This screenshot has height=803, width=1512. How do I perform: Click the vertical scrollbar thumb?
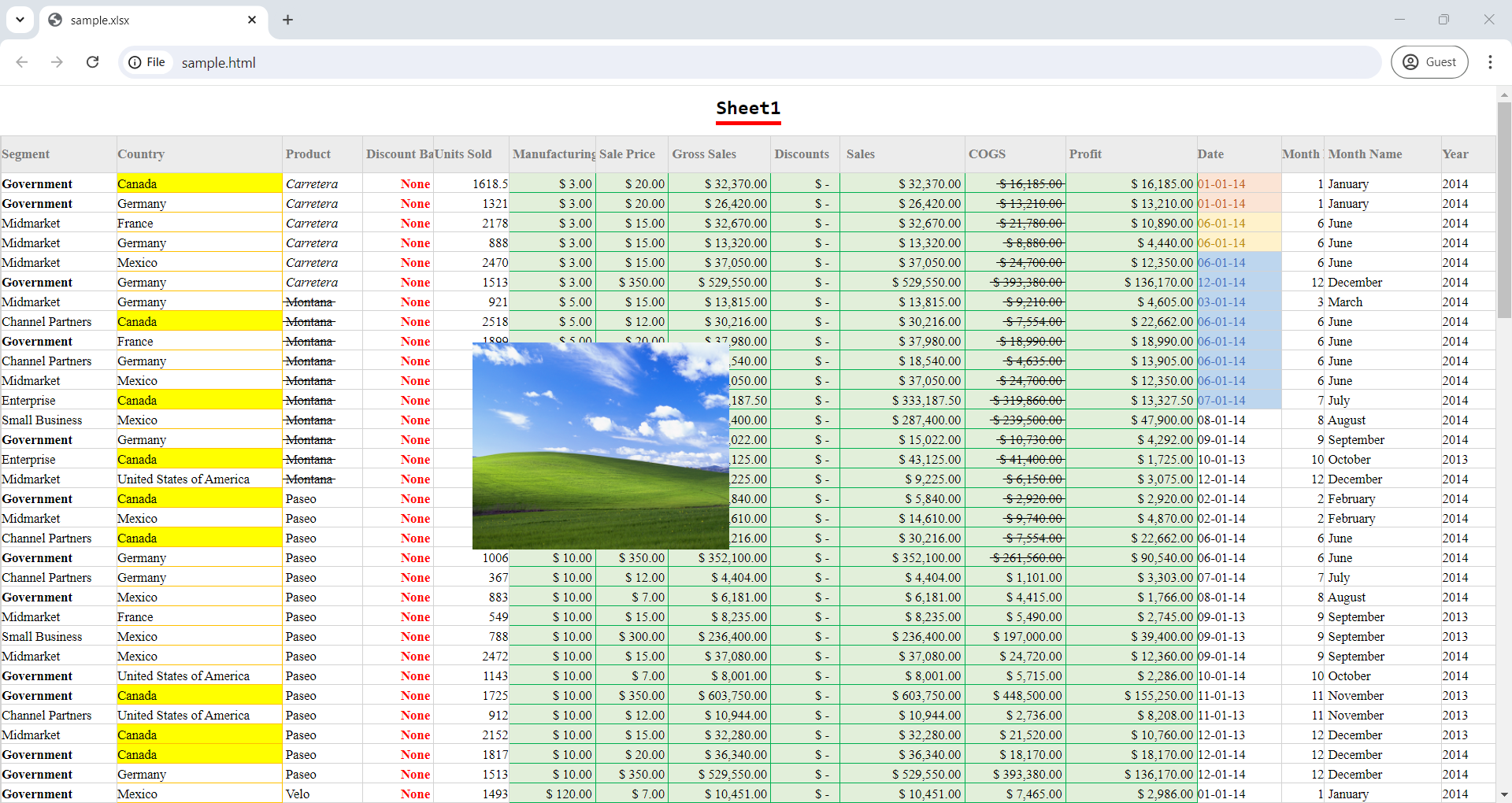(x=1504, y=209)
